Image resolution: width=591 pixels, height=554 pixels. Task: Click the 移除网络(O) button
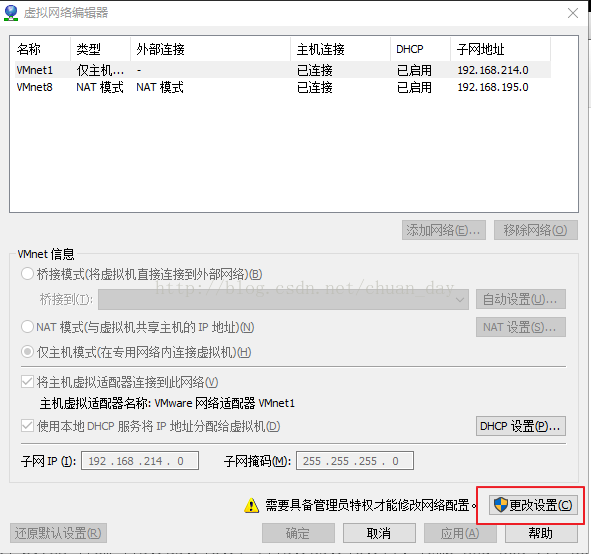536,230
